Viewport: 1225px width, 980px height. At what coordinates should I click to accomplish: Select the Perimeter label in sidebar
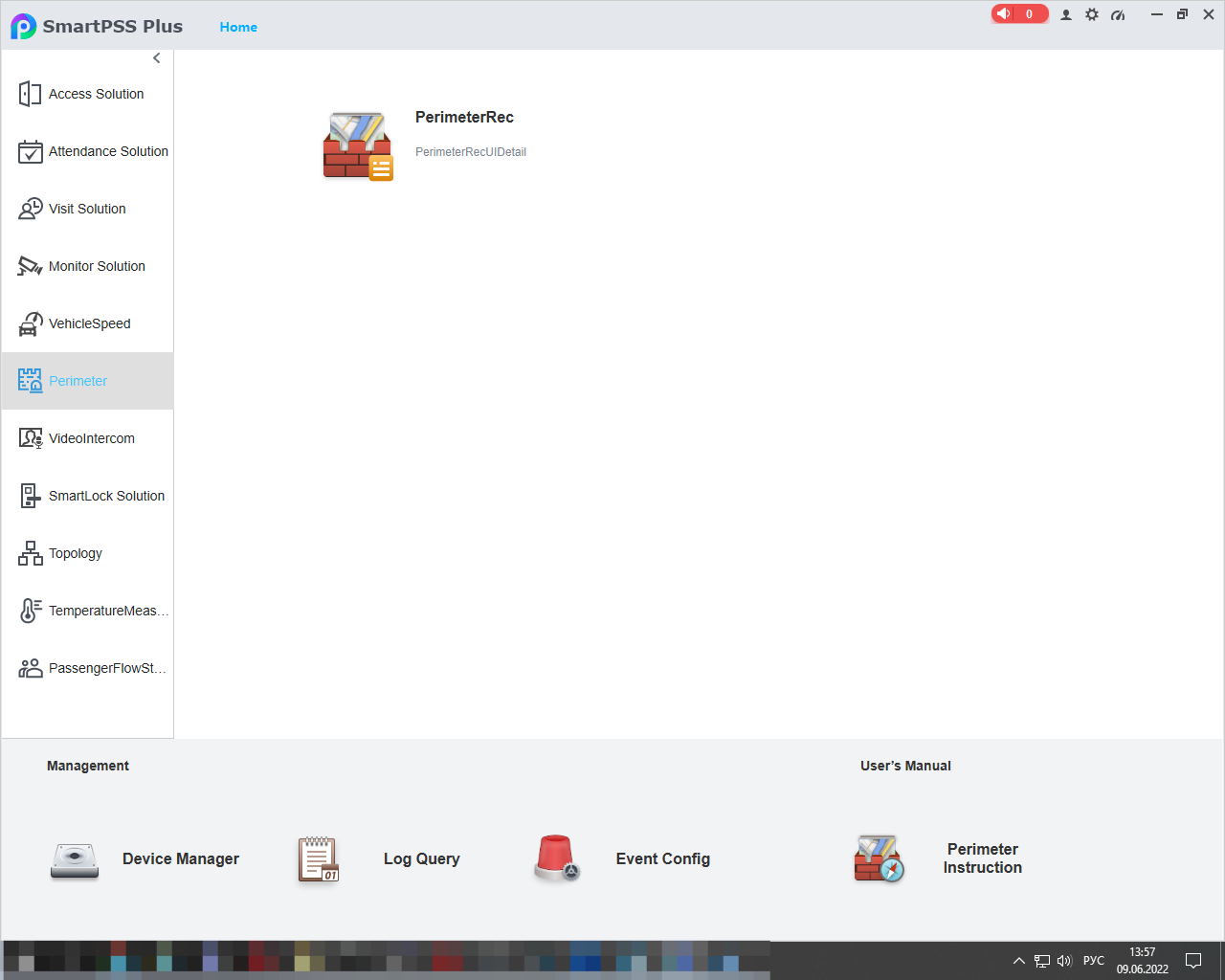[78, 381]
